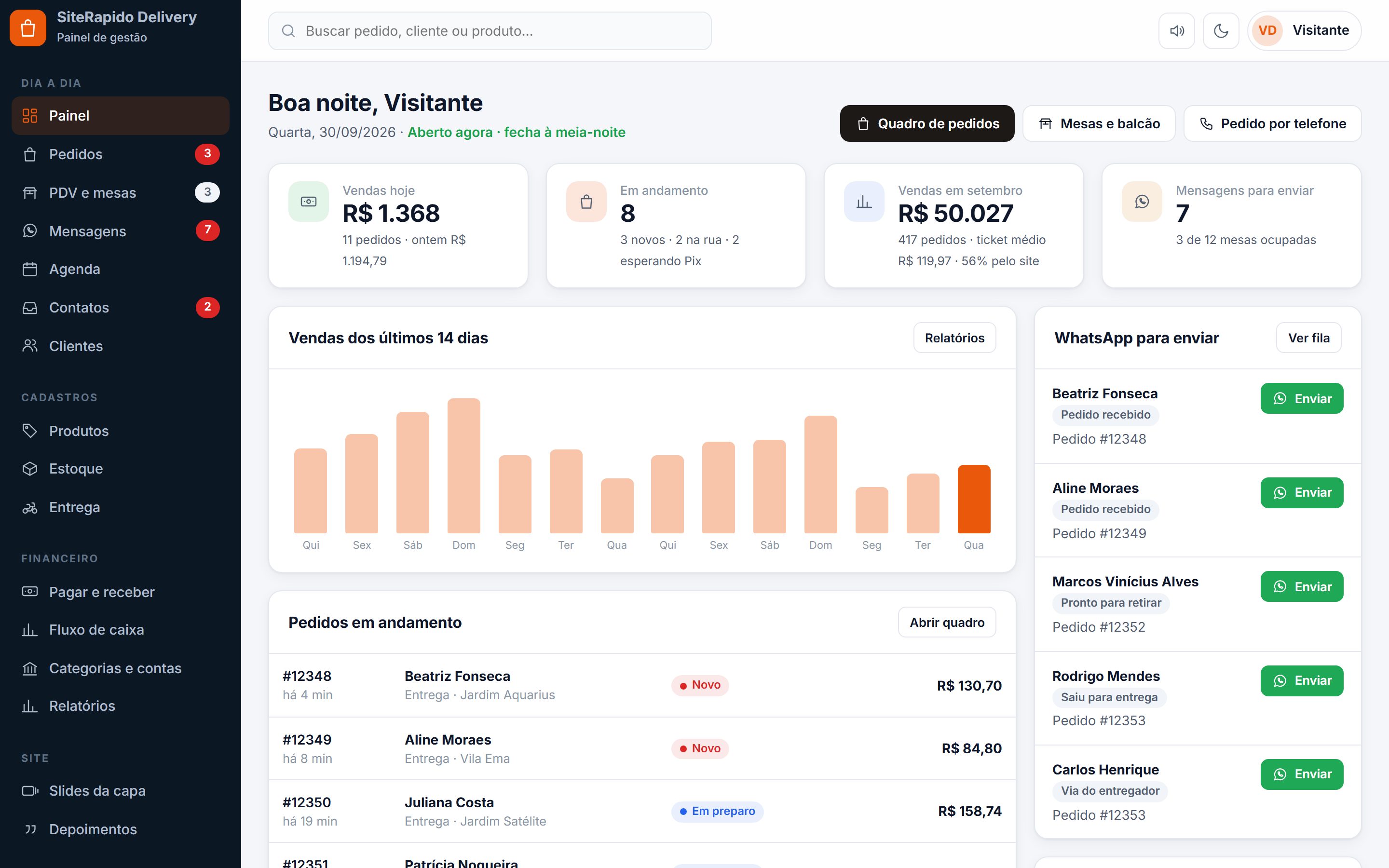Screen dimensions: 1389x868
Task: Click the Agenda calendar icon
Action: pyautogui.click(x=30, y=269)
